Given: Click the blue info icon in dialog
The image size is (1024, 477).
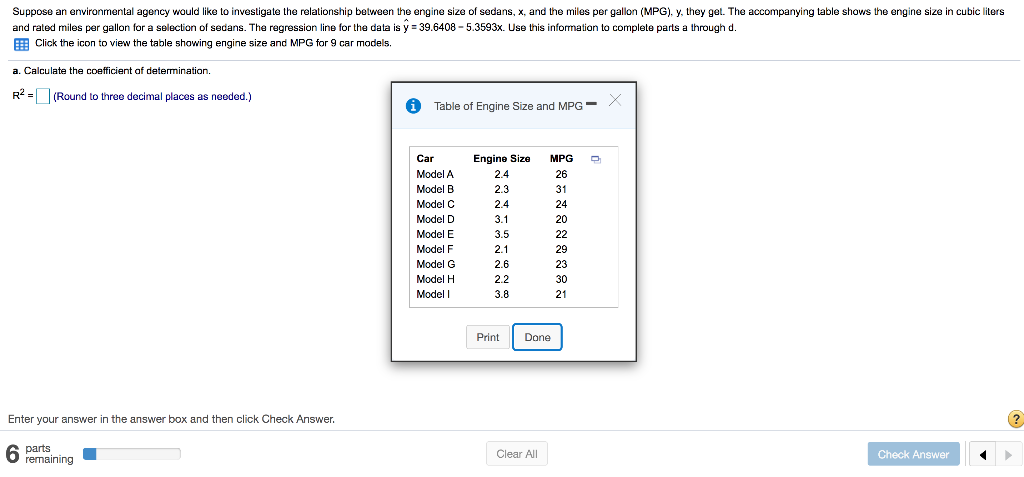Looking at the screenshot, I should [413, 106].
